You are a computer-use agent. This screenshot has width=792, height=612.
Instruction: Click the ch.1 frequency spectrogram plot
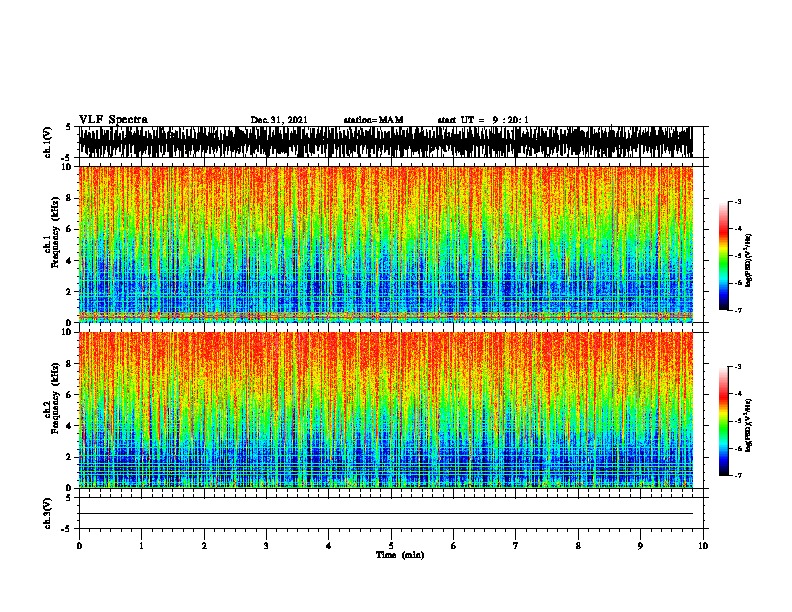coord(385,244)
